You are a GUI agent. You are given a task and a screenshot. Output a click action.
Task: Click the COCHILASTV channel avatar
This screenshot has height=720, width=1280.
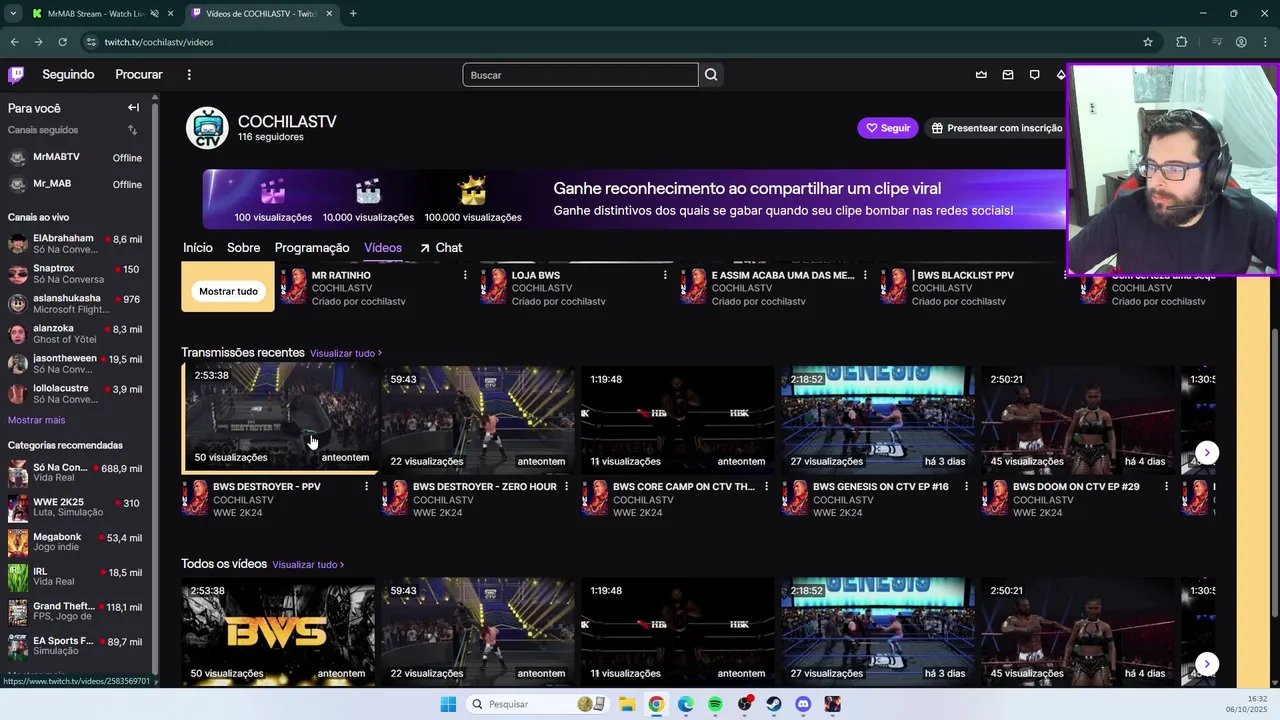[208, 128]
